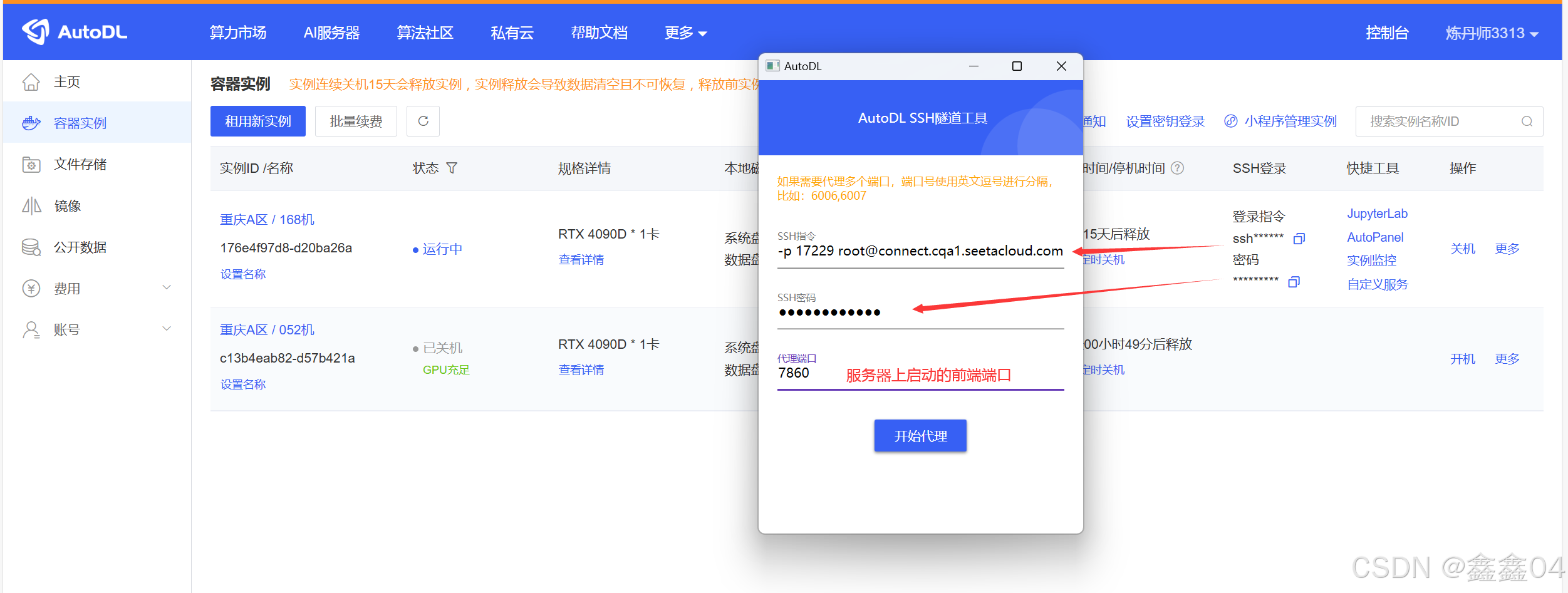The height and width of the screenshot is (593, 1568).
Task: Close the AutoDL tunnel window
Action: coord(1061,66)
